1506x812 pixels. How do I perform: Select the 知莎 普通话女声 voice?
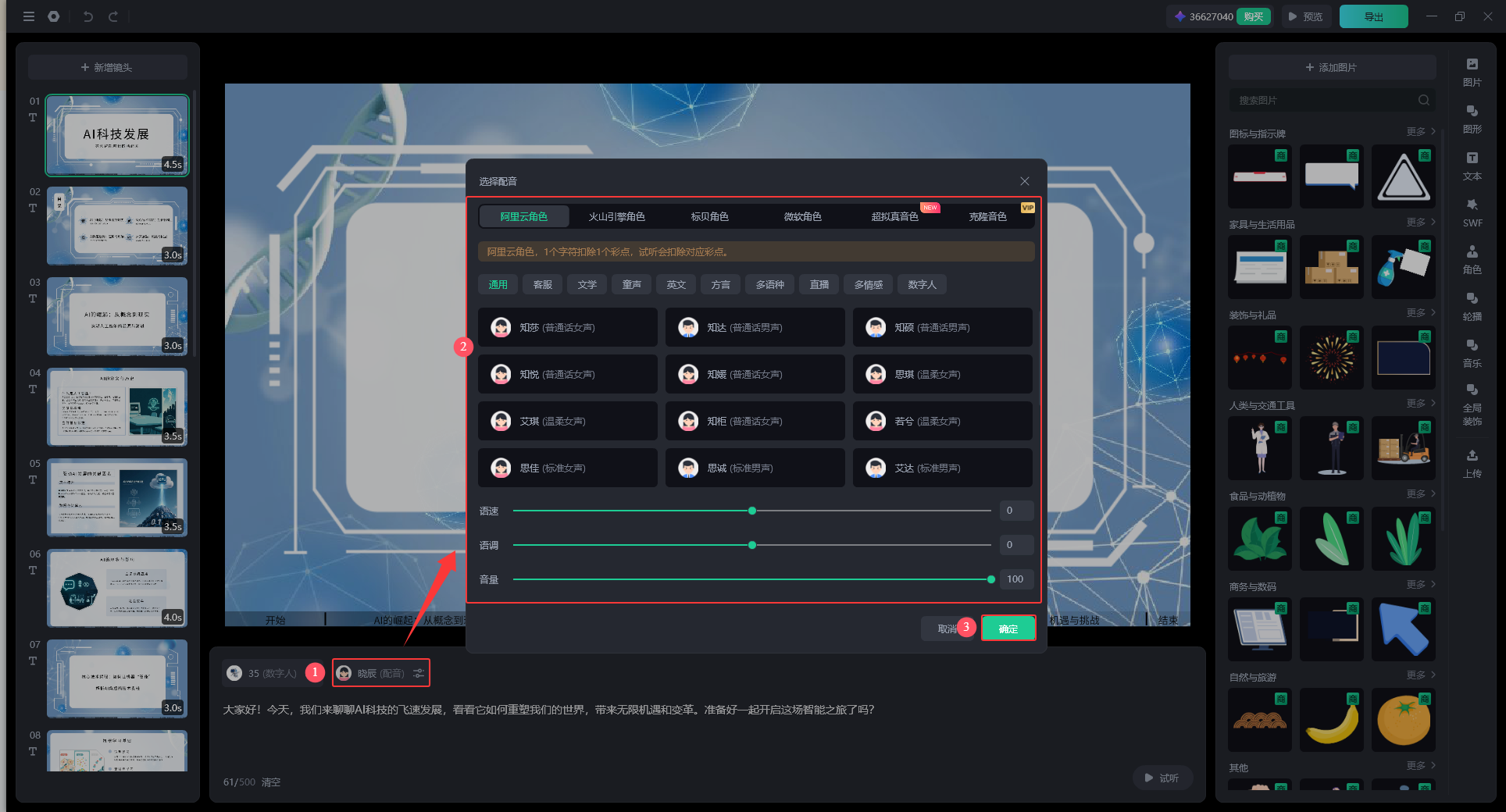(568, 328)
